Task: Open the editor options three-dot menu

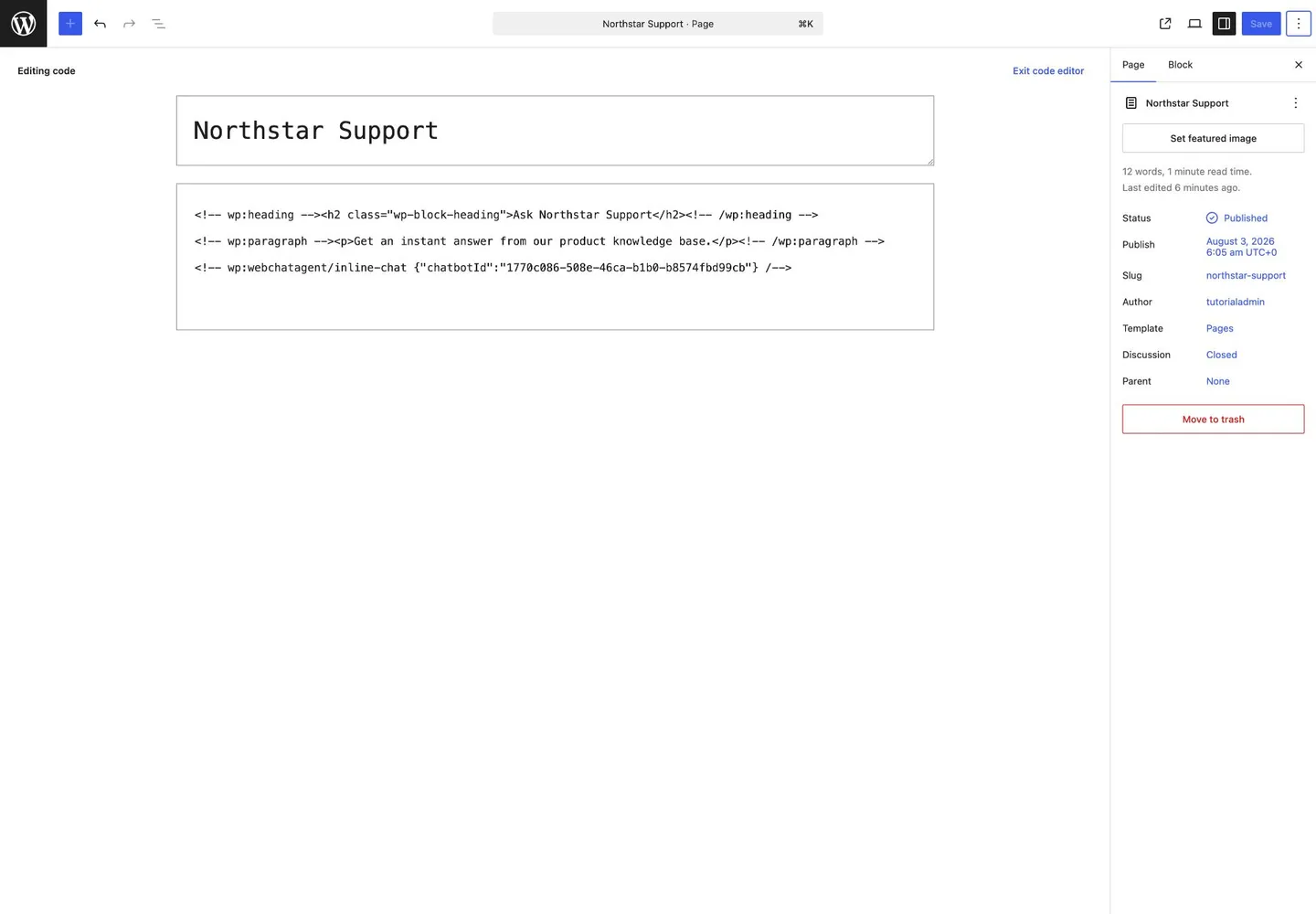Action: coord(1299,24)
